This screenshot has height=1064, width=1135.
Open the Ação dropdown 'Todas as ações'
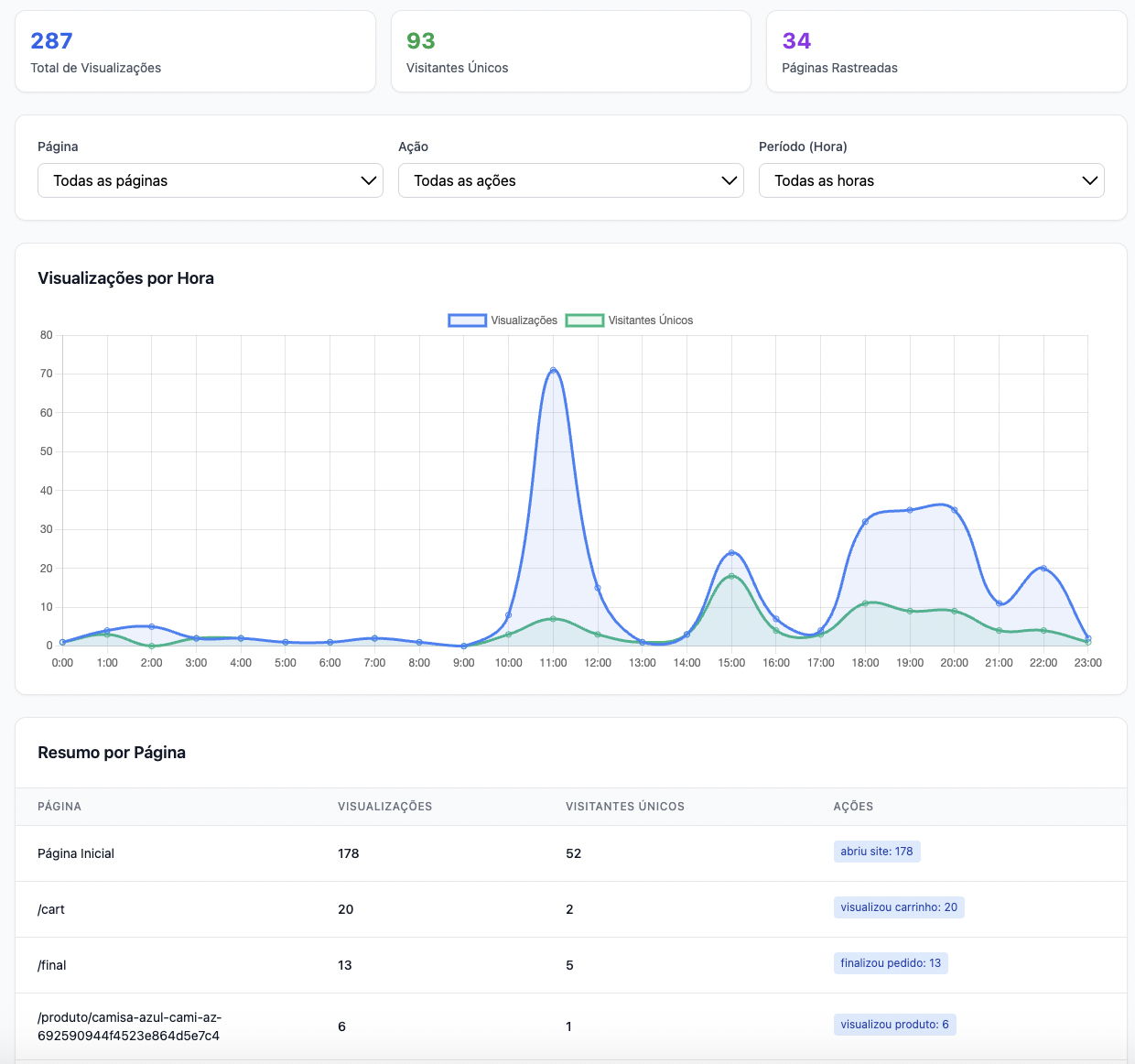pos(571,180)
